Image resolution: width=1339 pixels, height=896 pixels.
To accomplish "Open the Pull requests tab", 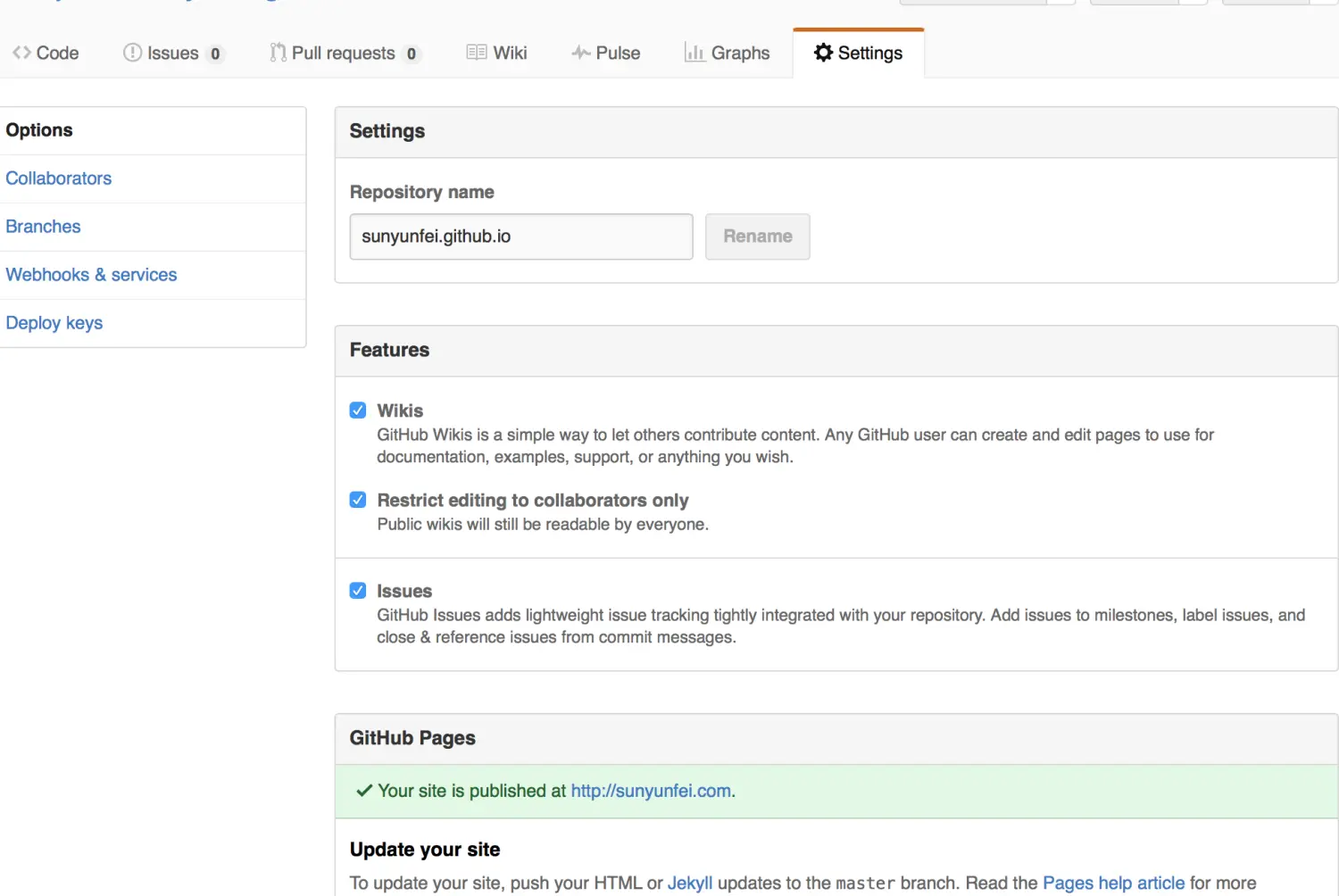I will (345, 53).
